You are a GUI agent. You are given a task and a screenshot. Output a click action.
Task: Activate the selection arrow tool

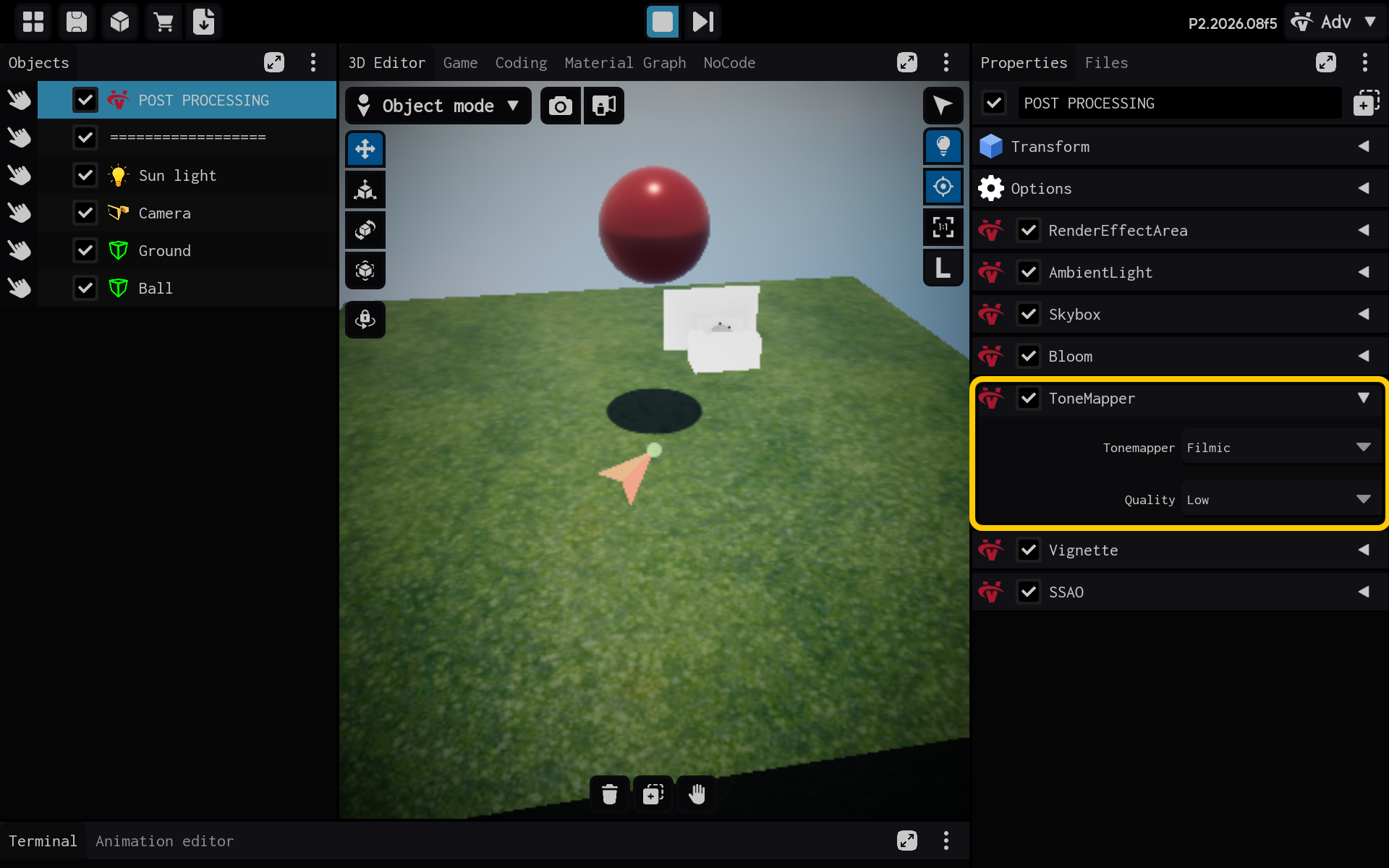(943, 106)
